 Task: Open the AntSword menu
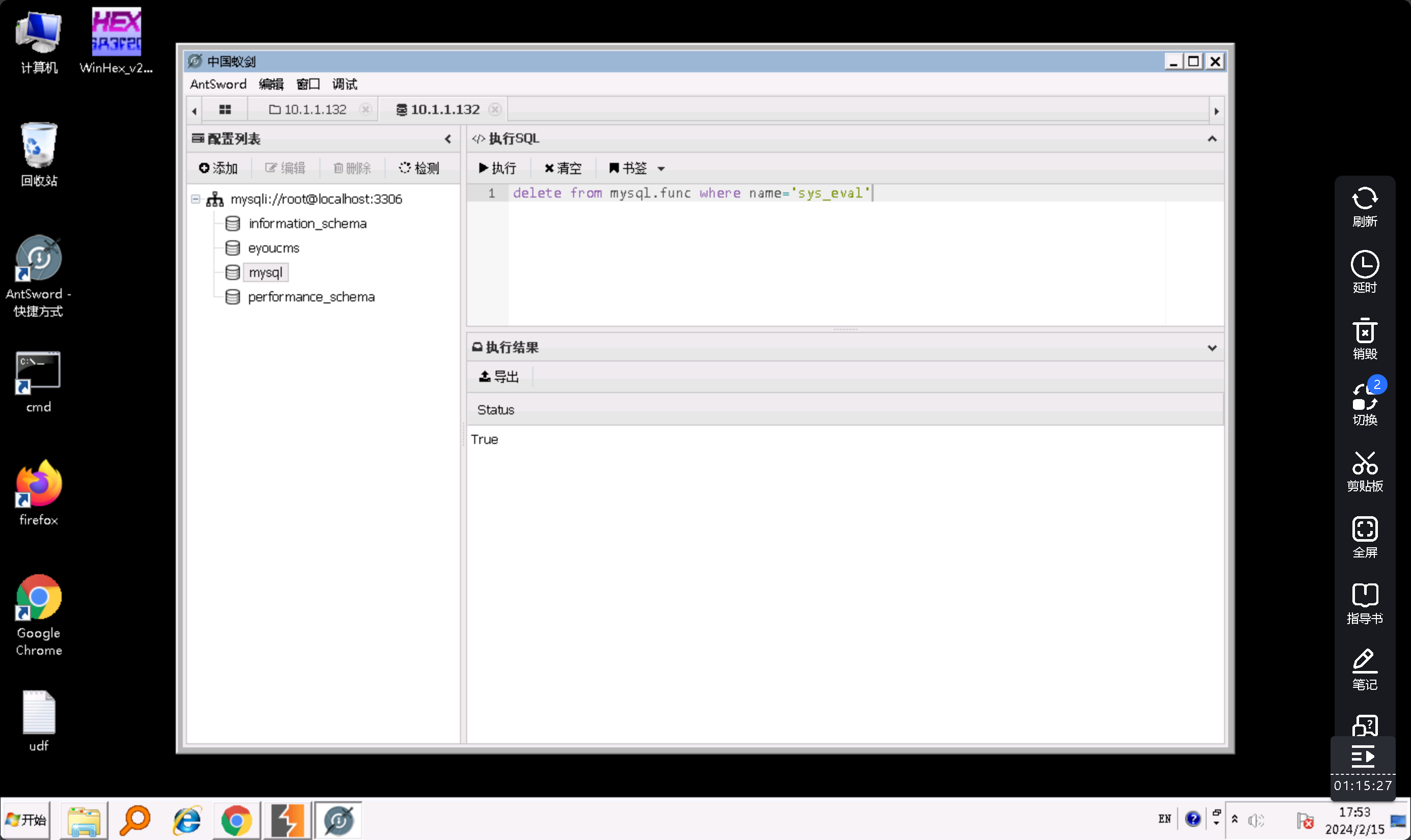pos(218,85)
